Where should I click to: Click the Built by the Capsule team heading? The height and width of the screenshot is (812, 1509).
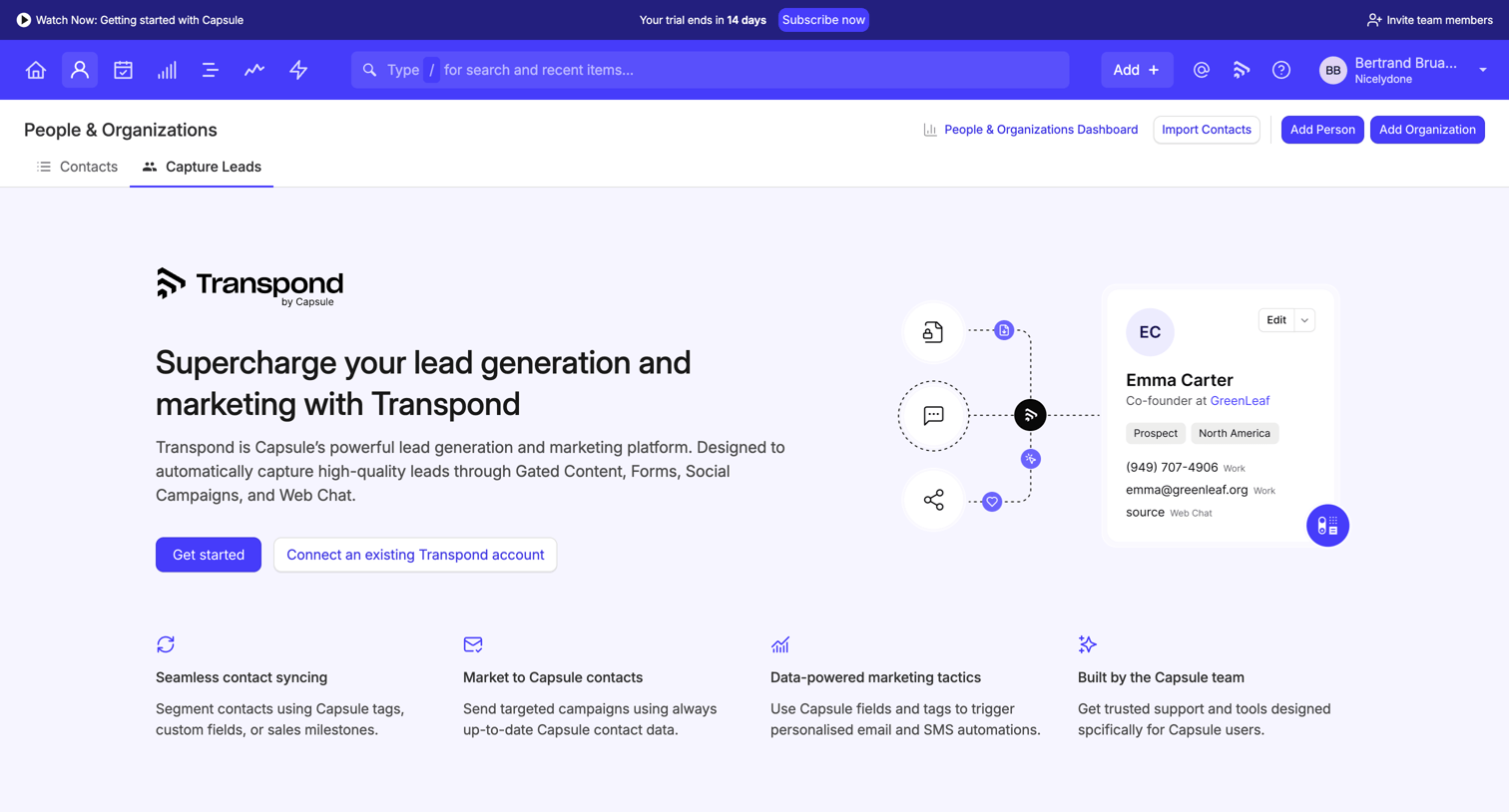click(1161, 677)
